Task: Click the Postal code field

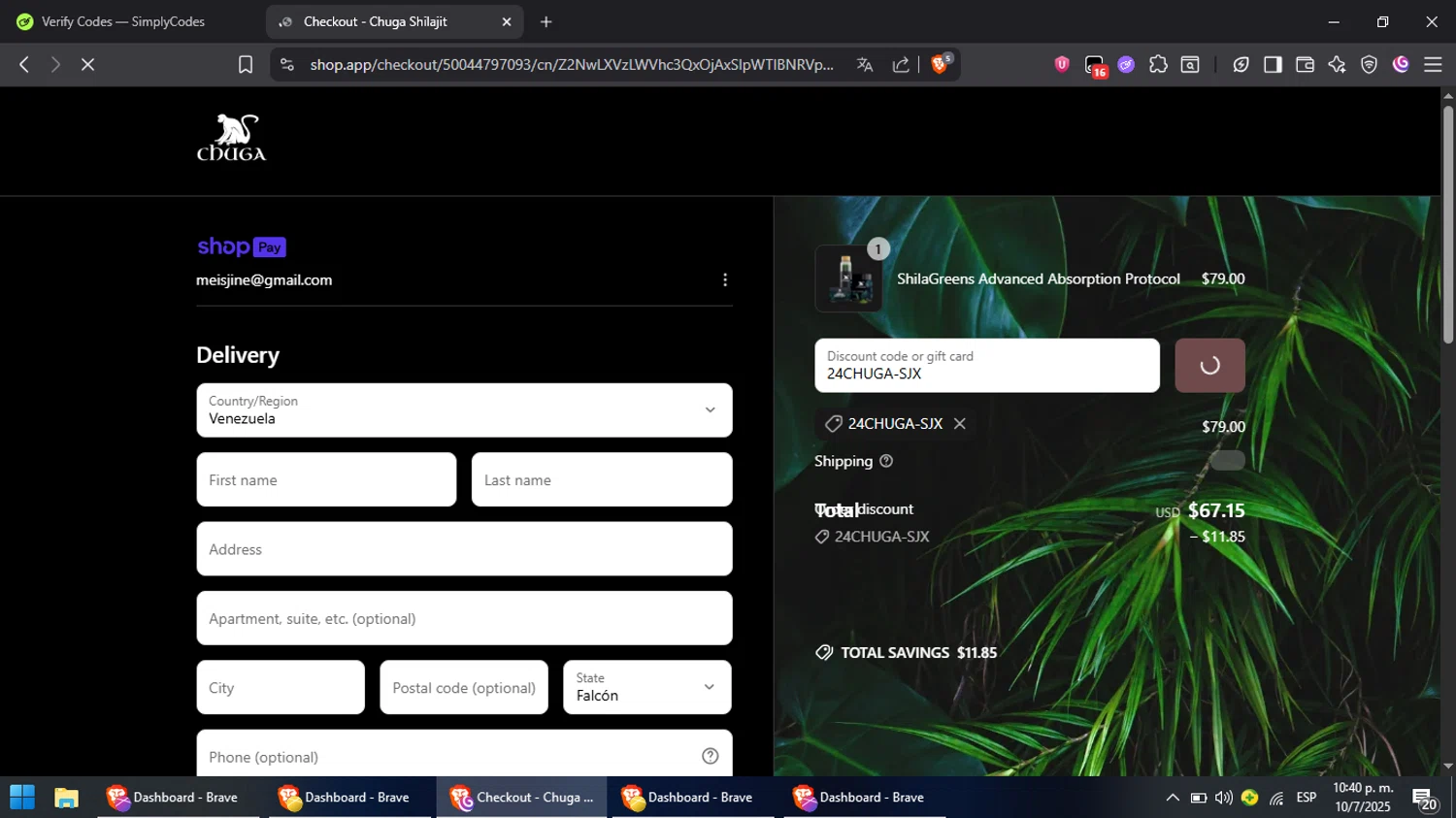Action: coord(464,687)
